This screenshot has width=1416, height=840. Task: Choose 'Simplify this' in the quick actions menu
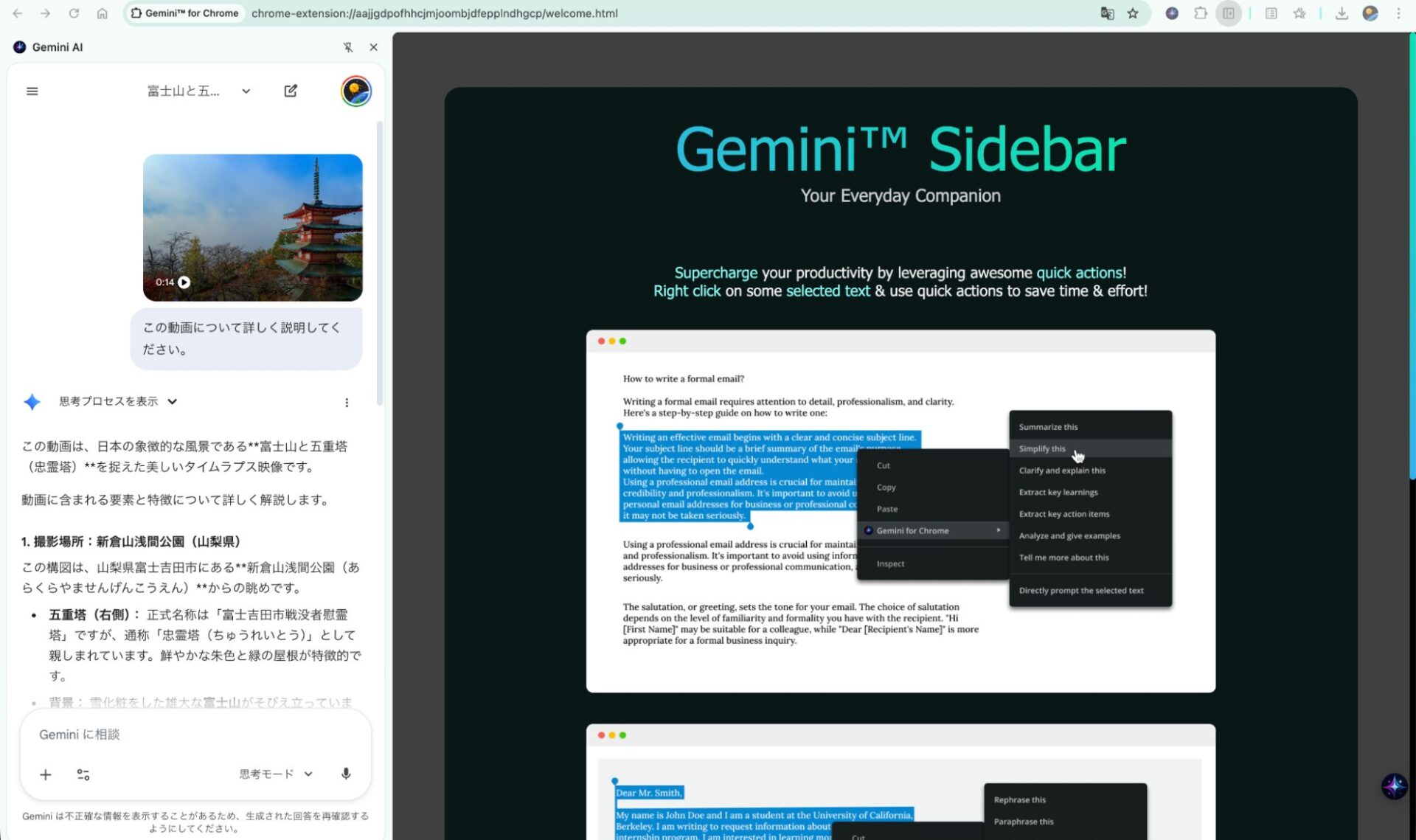tap(1041, 448)
